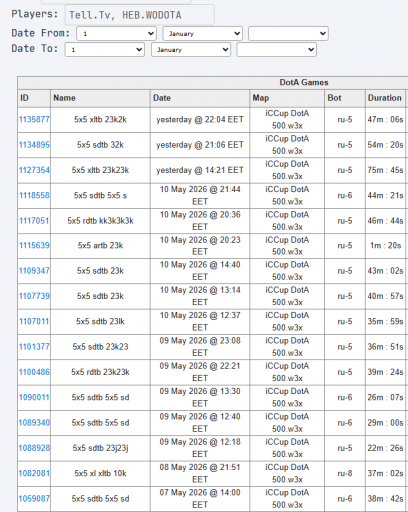Open game 1100486 link
Screen dimensions: 408x512
(x=34, y=372)
